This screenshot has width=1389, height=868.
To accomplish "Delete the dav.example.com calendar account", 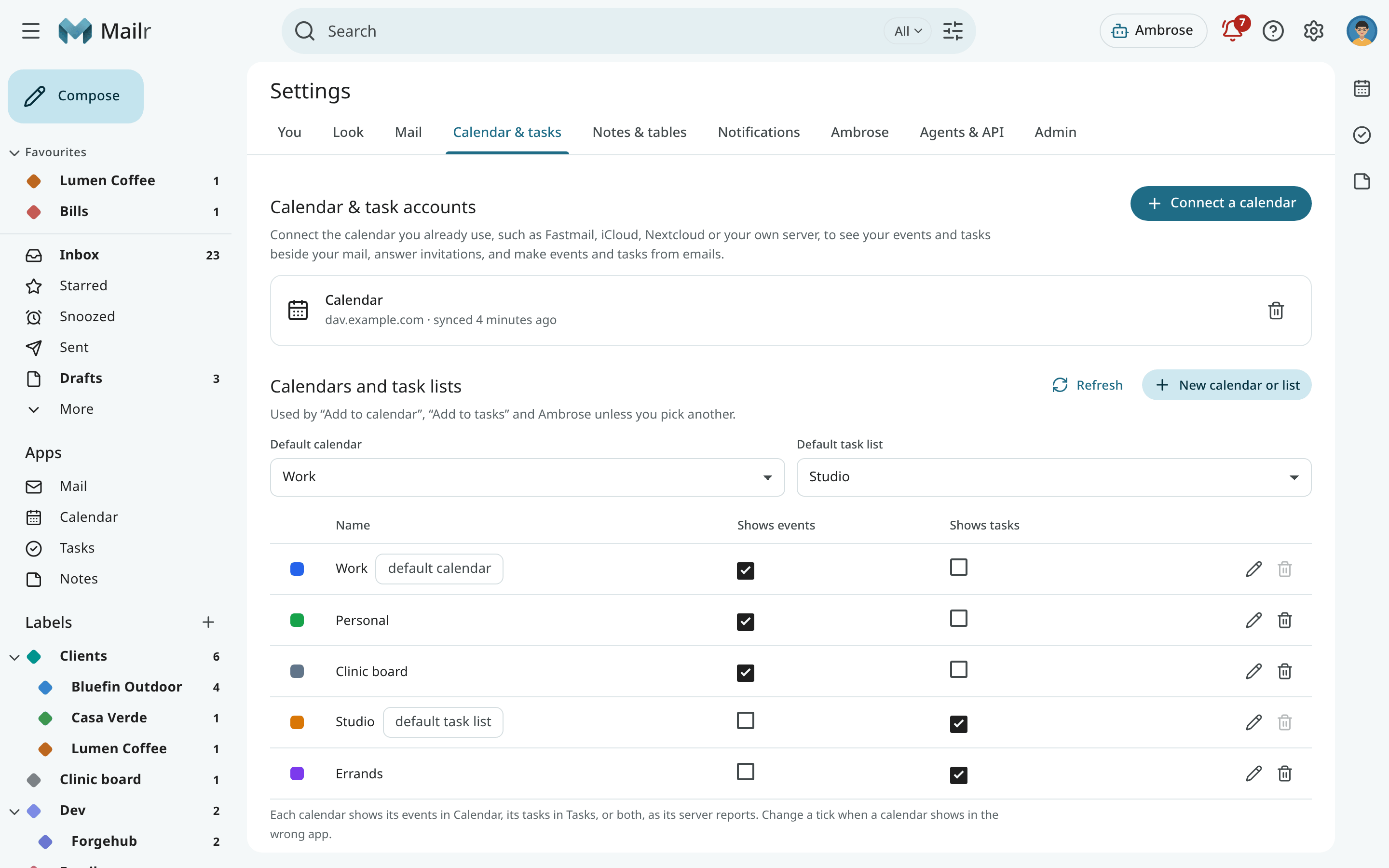I will click(1275, 311).
